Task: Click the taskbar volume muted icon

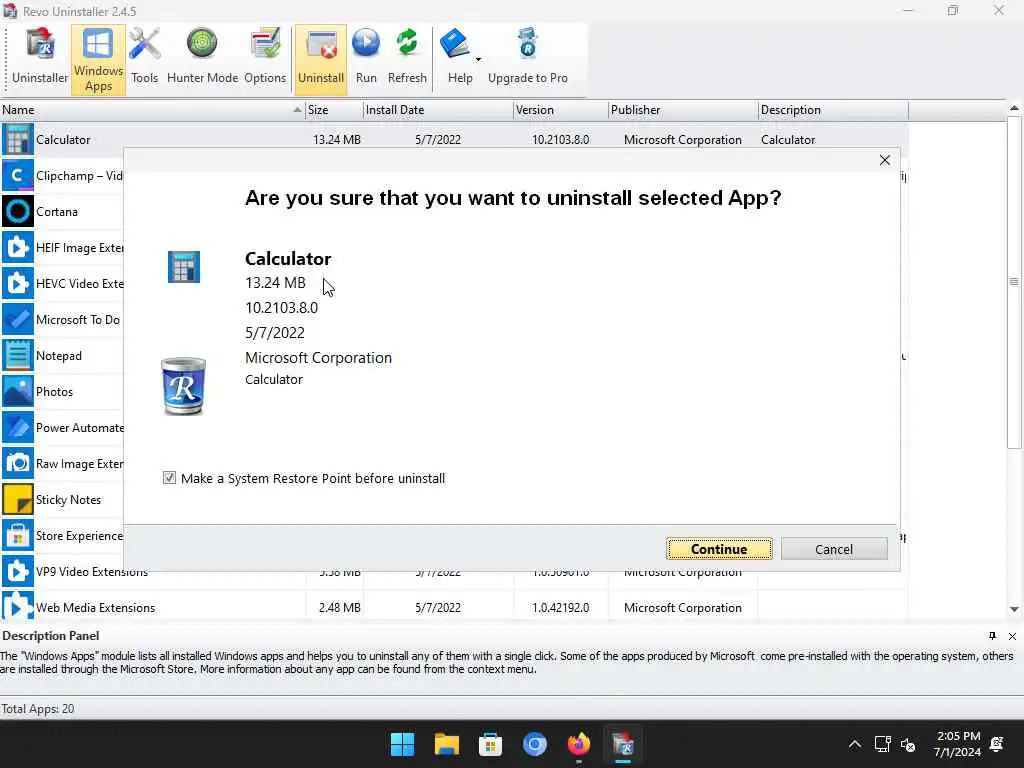Action: coord(908,744)
